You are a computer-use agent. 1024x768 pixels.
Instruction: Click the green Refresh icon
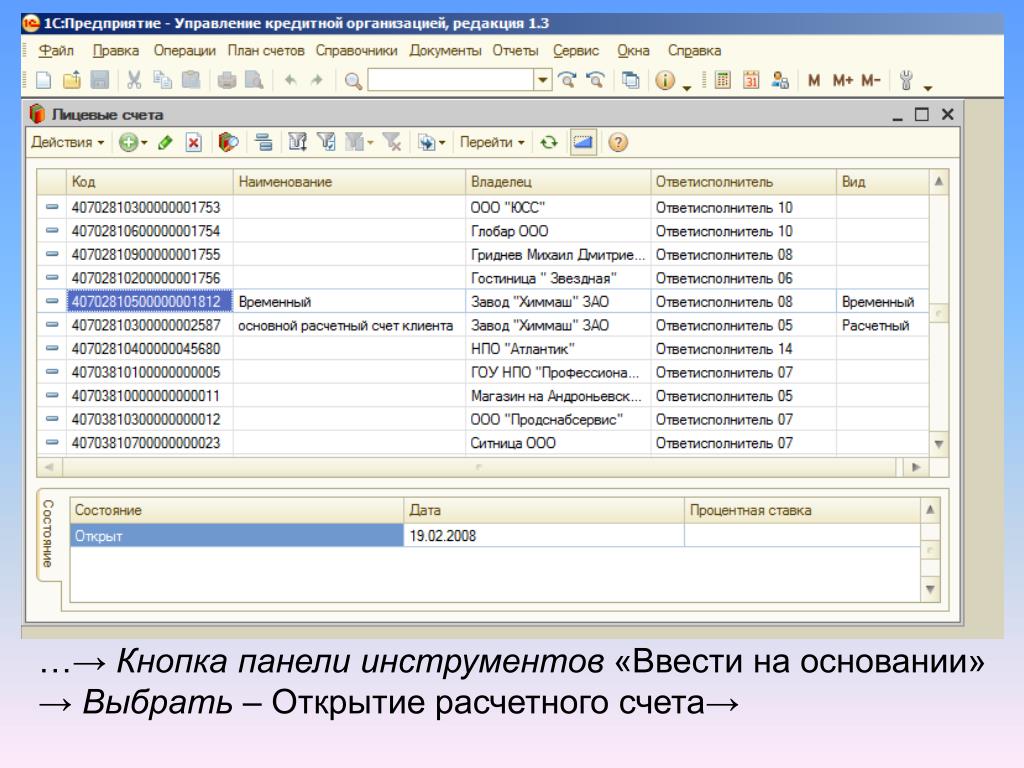(x=549, y=142)
